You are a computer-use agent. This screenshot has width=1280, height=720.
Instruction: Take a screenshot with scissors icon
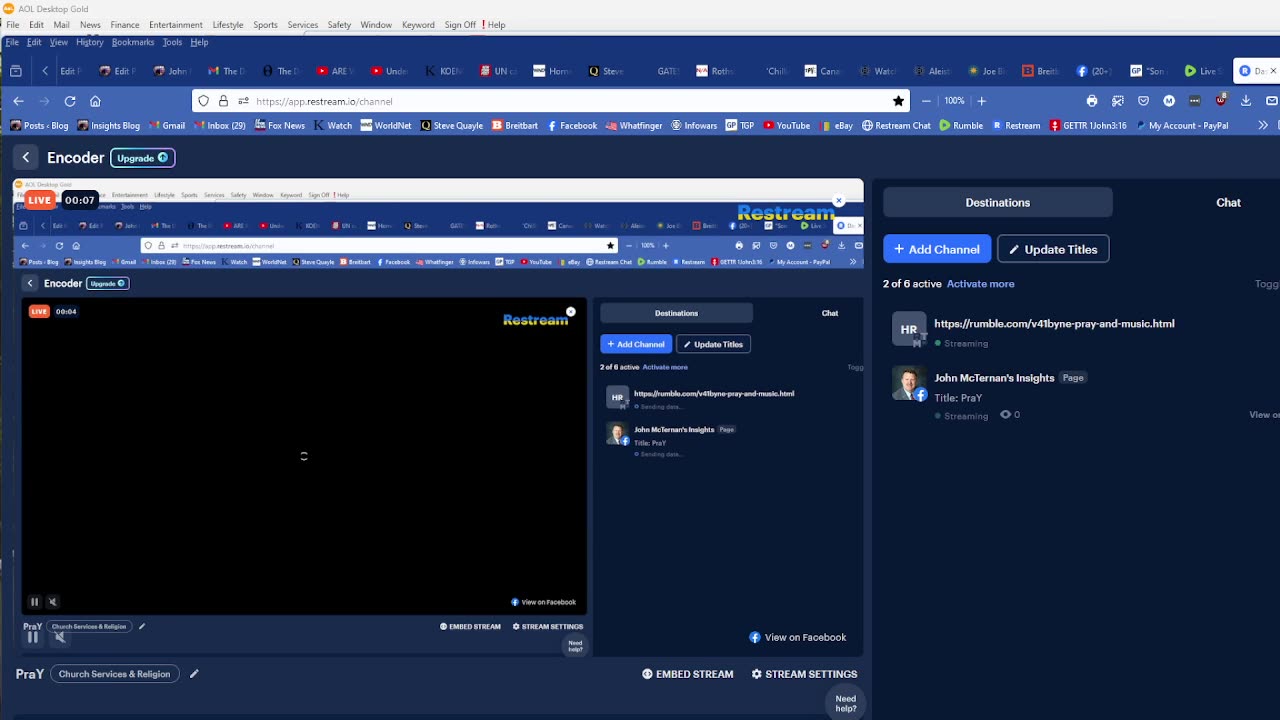coord(1118,101)
